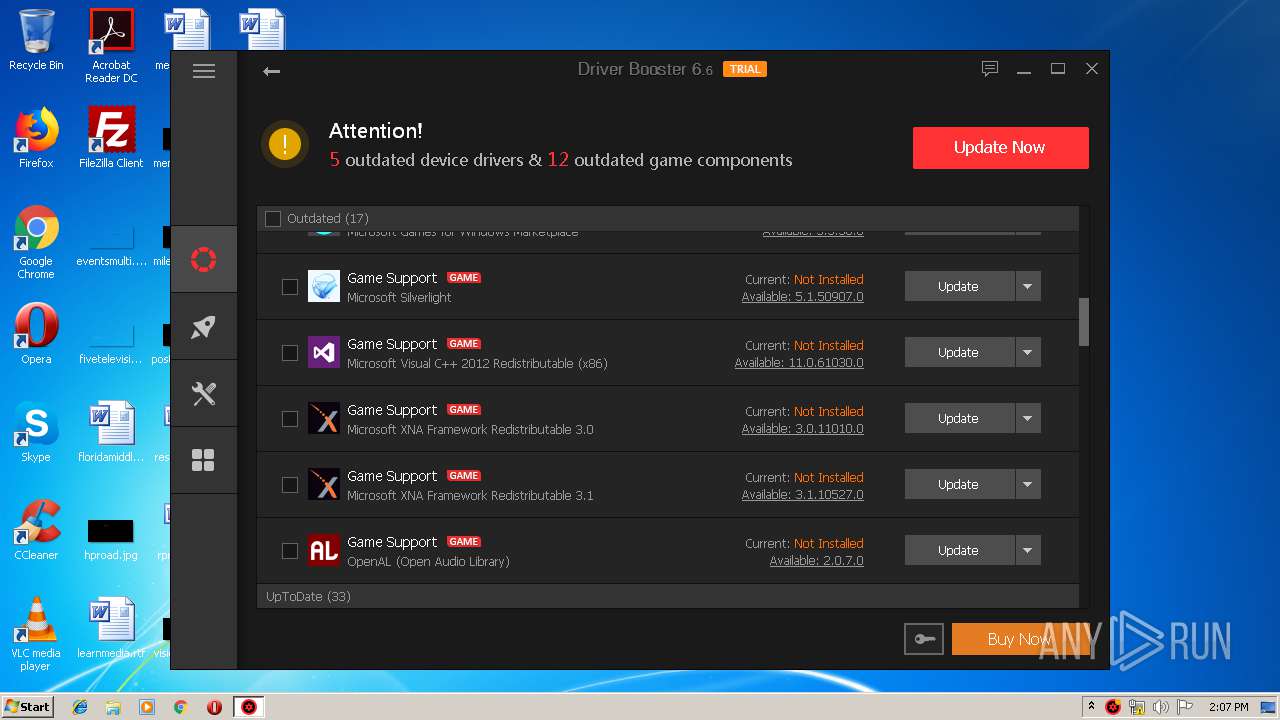Open Recycle Bin desktop icon

(36, 40)
